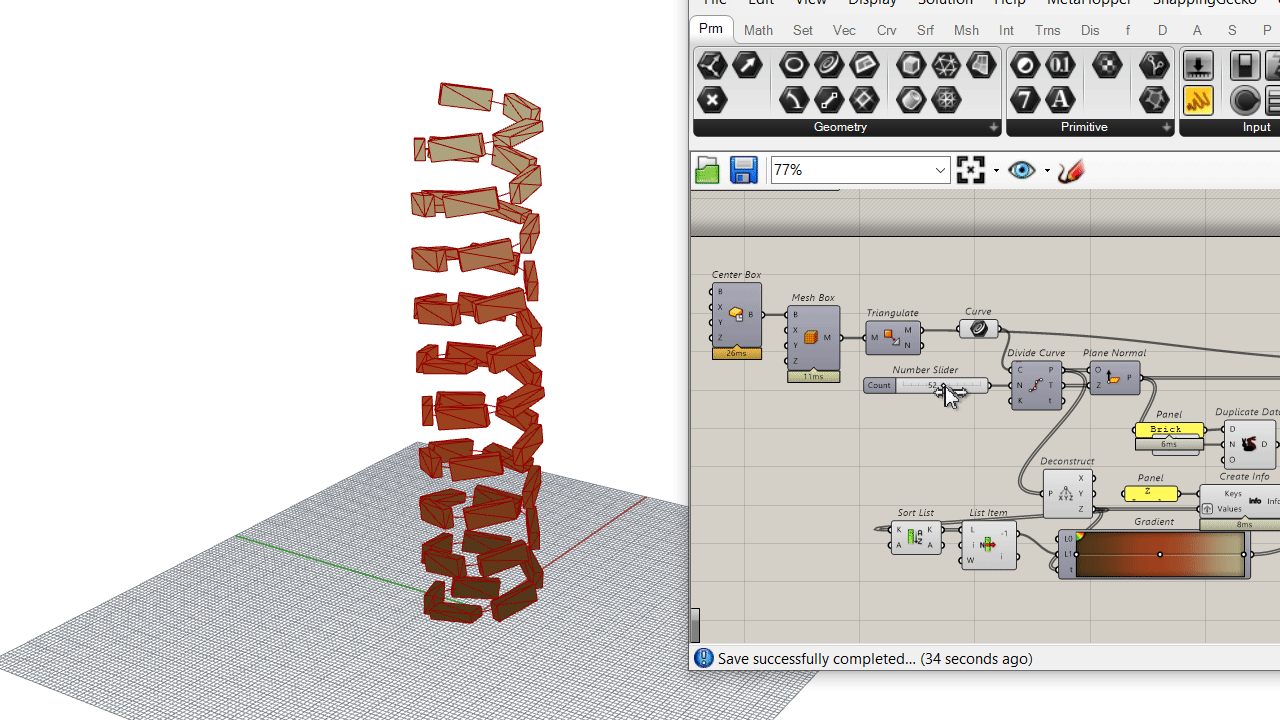Select the Integer 7 parameter icon
Viewport: 1280px width, 720px height.
[x=1025, y=100]
